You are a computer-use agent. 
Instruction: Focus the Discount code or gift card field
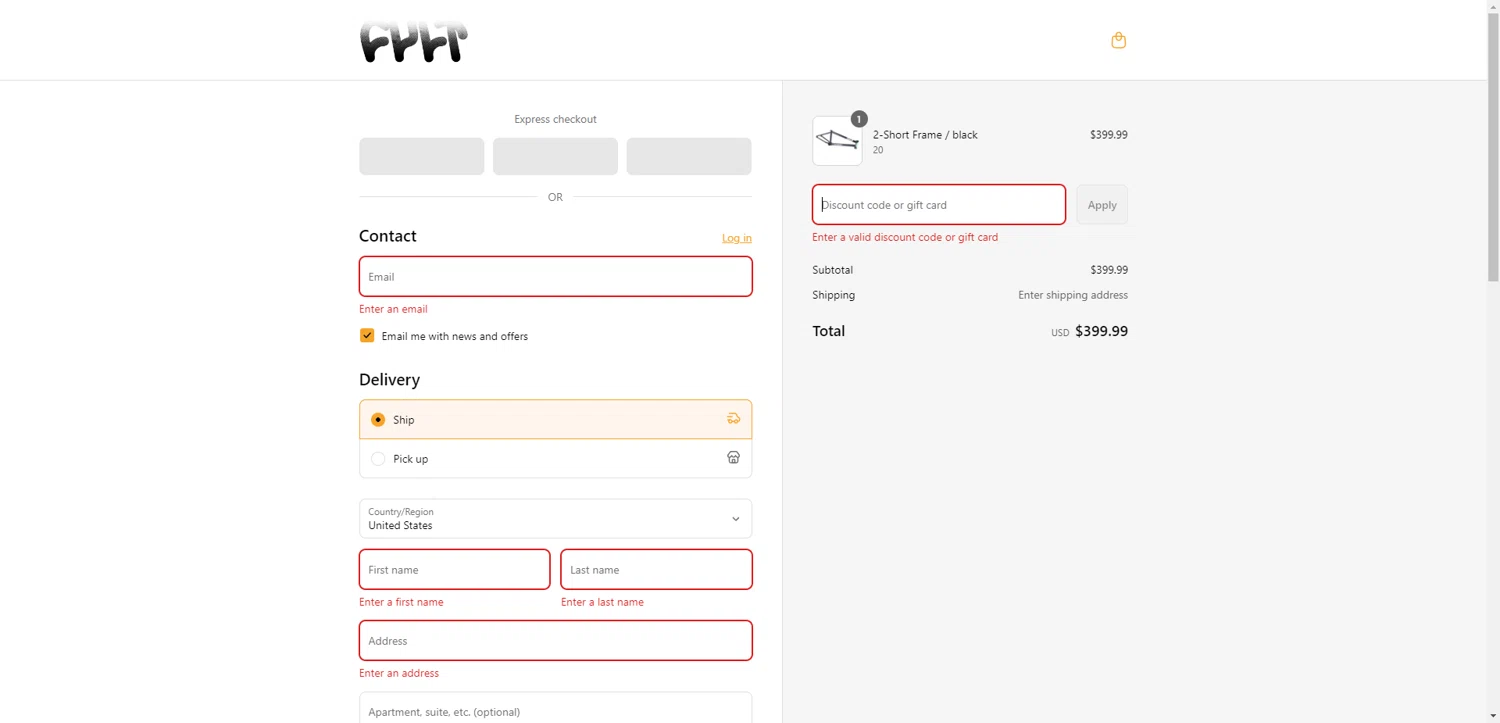click(938, 205)
